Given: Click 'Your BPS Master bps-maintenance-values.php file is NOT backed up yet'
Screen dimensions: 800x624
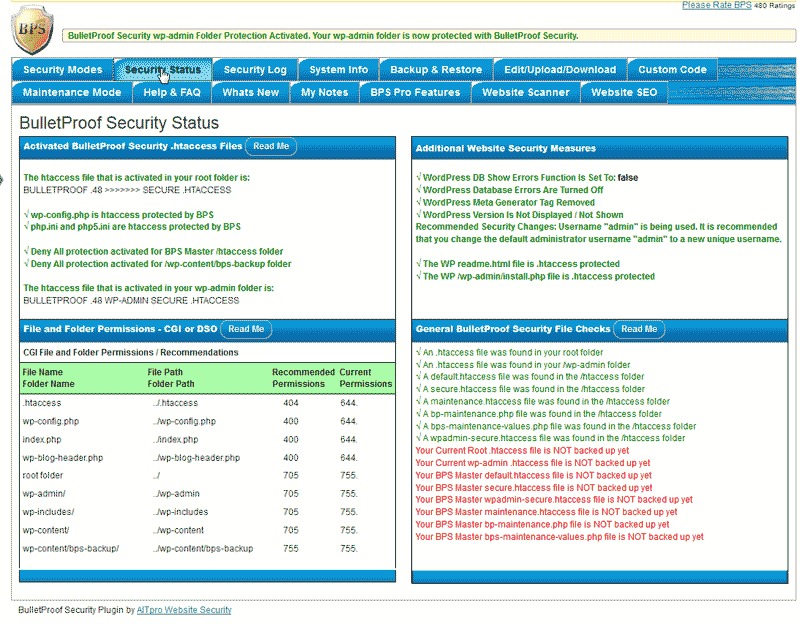Looking at the screenshot, I should (559, 537).
